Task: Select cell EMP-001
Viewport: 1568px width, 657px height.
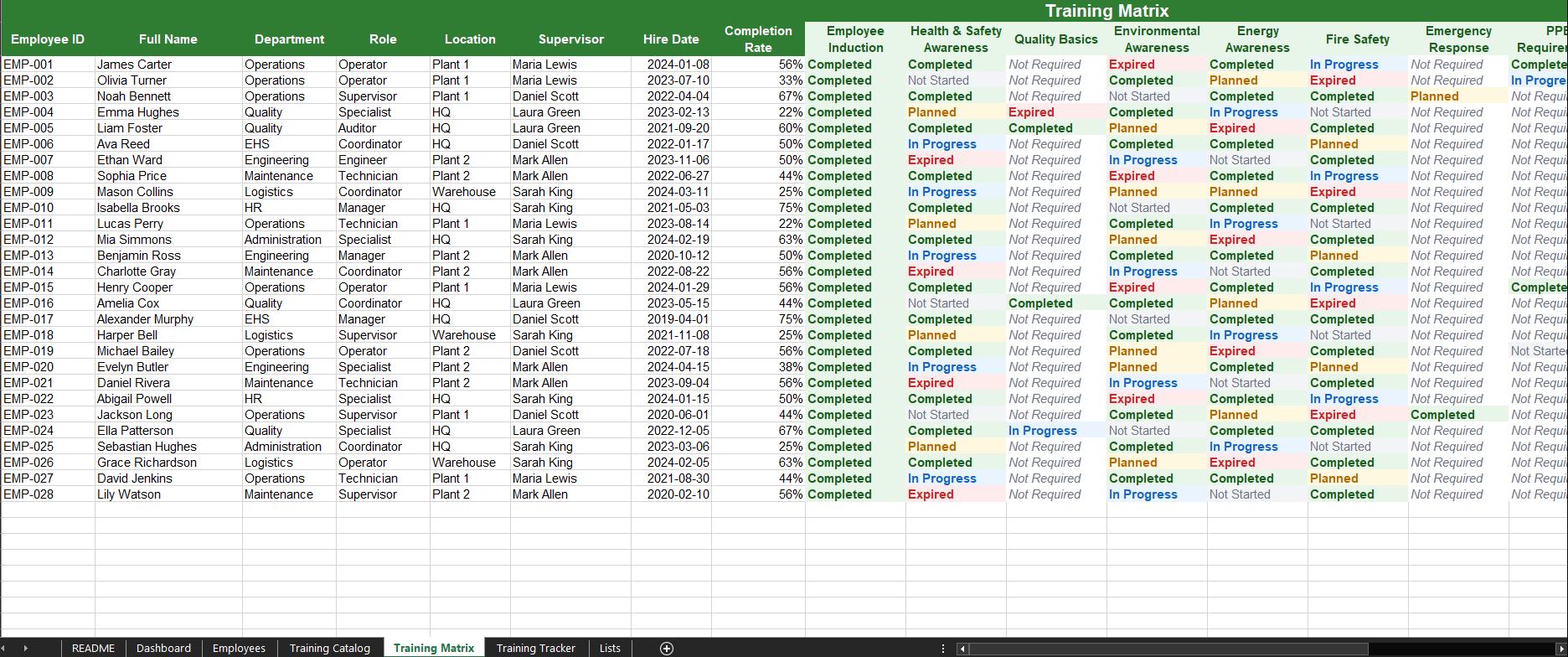Action: (48, 65)
